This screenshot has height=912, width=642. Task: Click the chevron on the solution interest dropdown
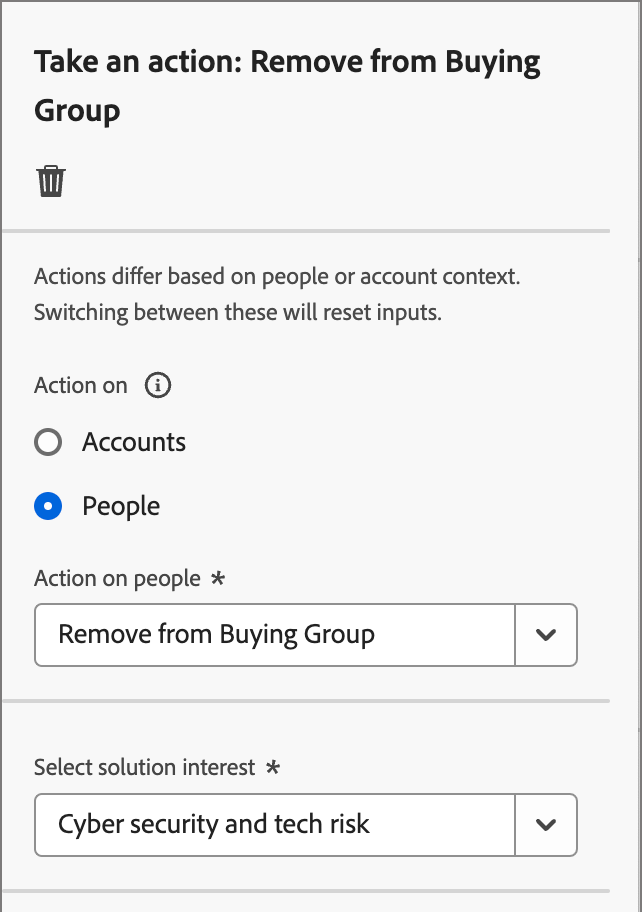coord(546,825)
